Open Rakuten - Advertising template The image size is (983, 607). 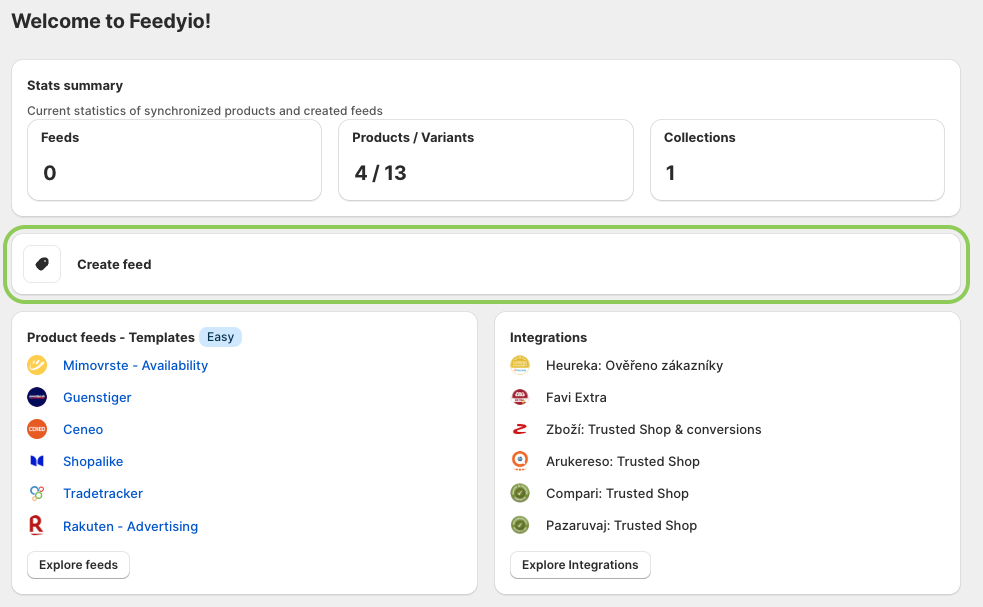tap(130, 526)
